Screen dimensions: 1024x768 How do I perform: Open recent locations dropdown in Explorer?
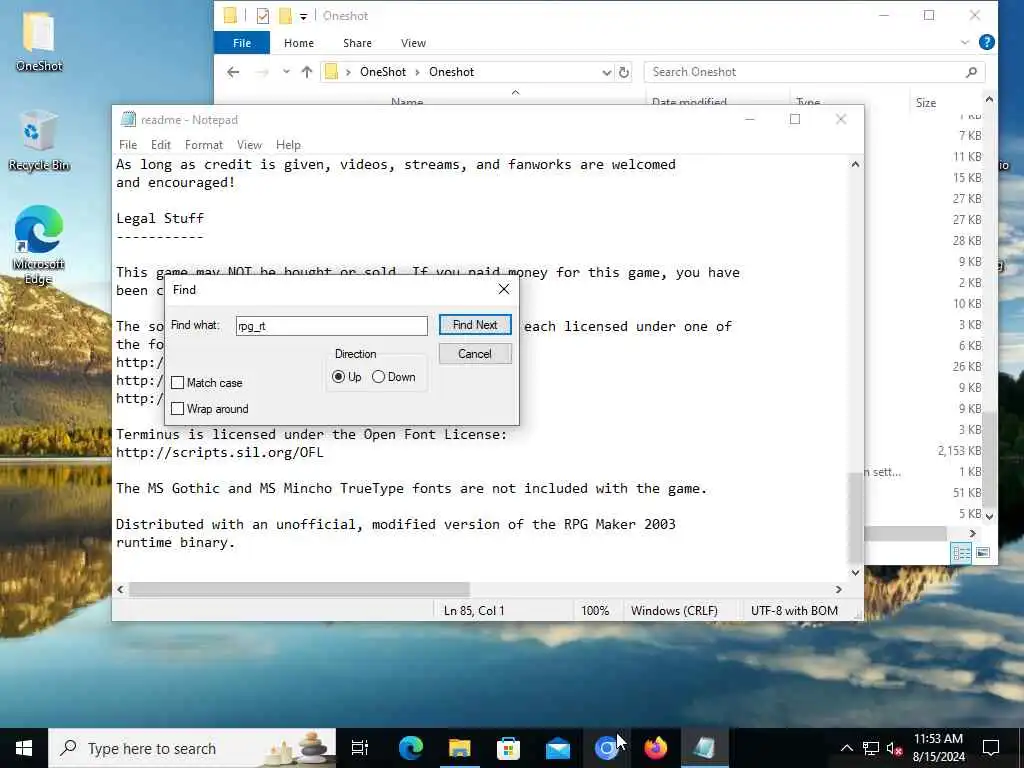tap(286, 72)
